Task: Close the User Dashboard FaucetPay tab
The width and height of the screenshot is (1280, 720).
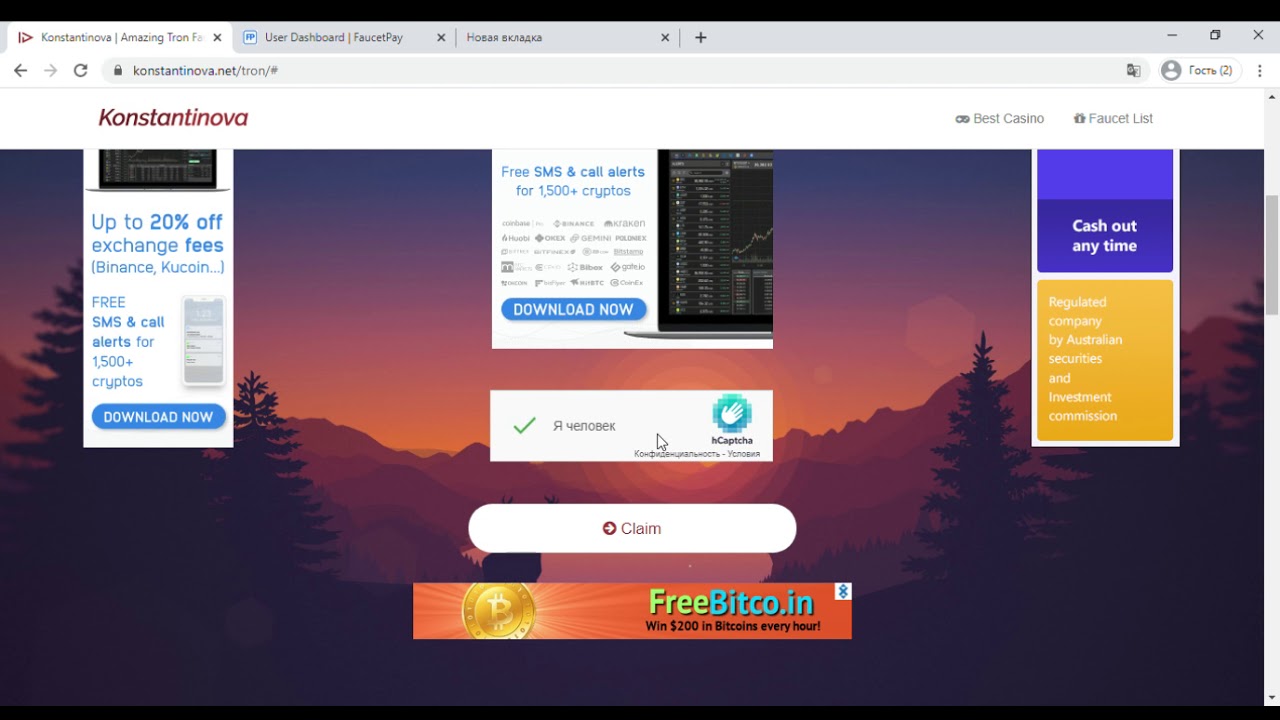Action: pyautogui.click(x=441, y=38)
